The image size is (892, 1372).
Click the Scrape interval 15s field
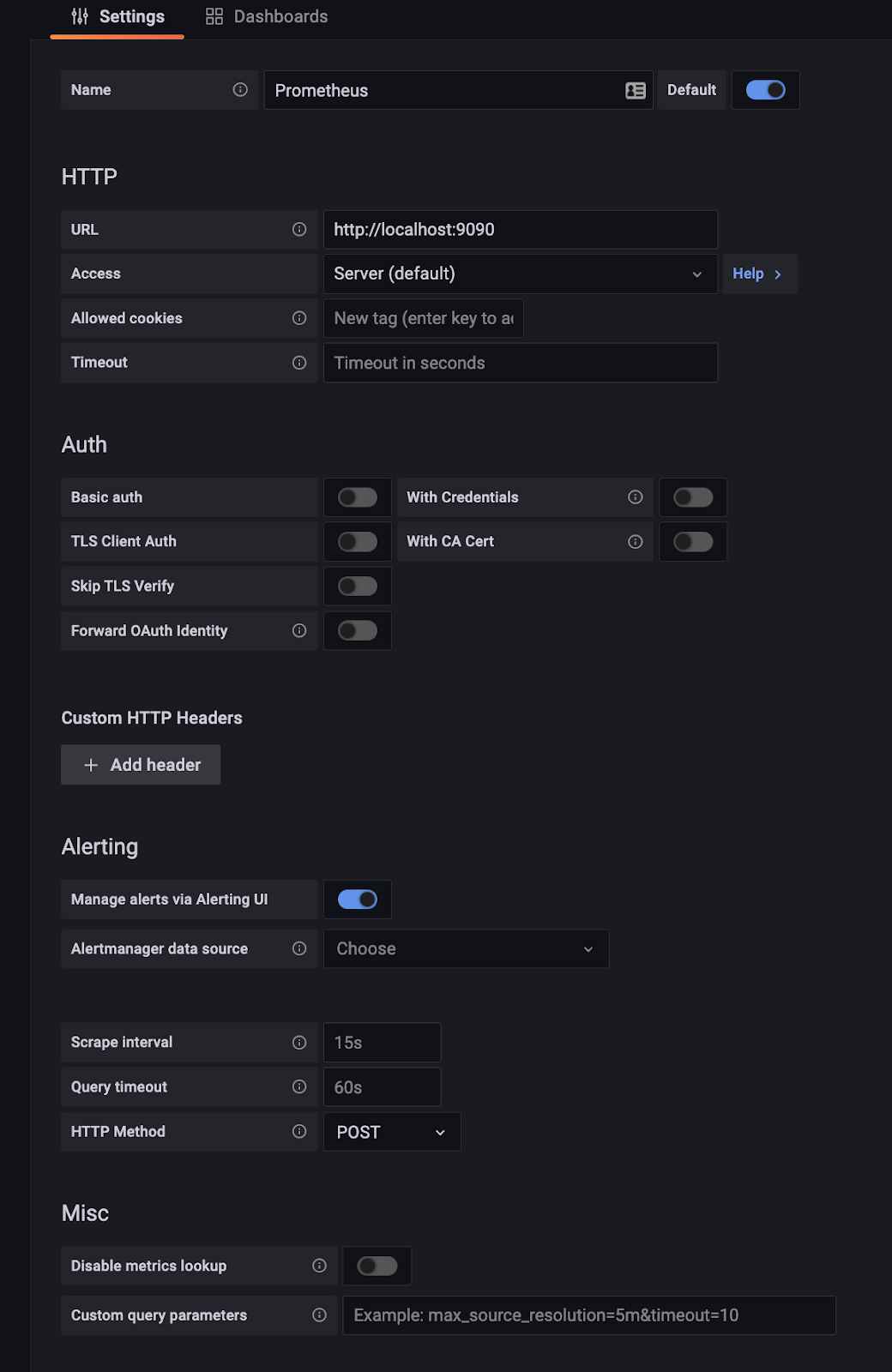point(382,1043)
